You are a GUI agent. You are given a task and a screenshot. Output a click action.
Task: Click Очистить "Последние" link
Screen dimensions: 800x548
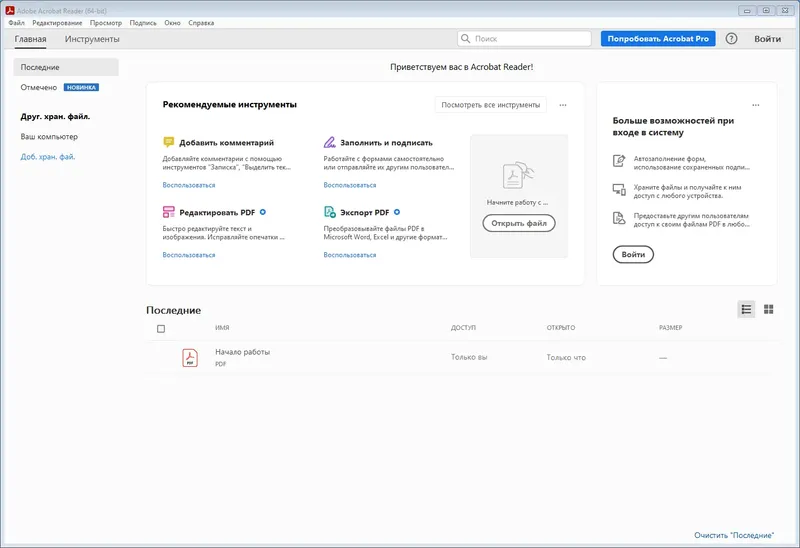(734, 535)
